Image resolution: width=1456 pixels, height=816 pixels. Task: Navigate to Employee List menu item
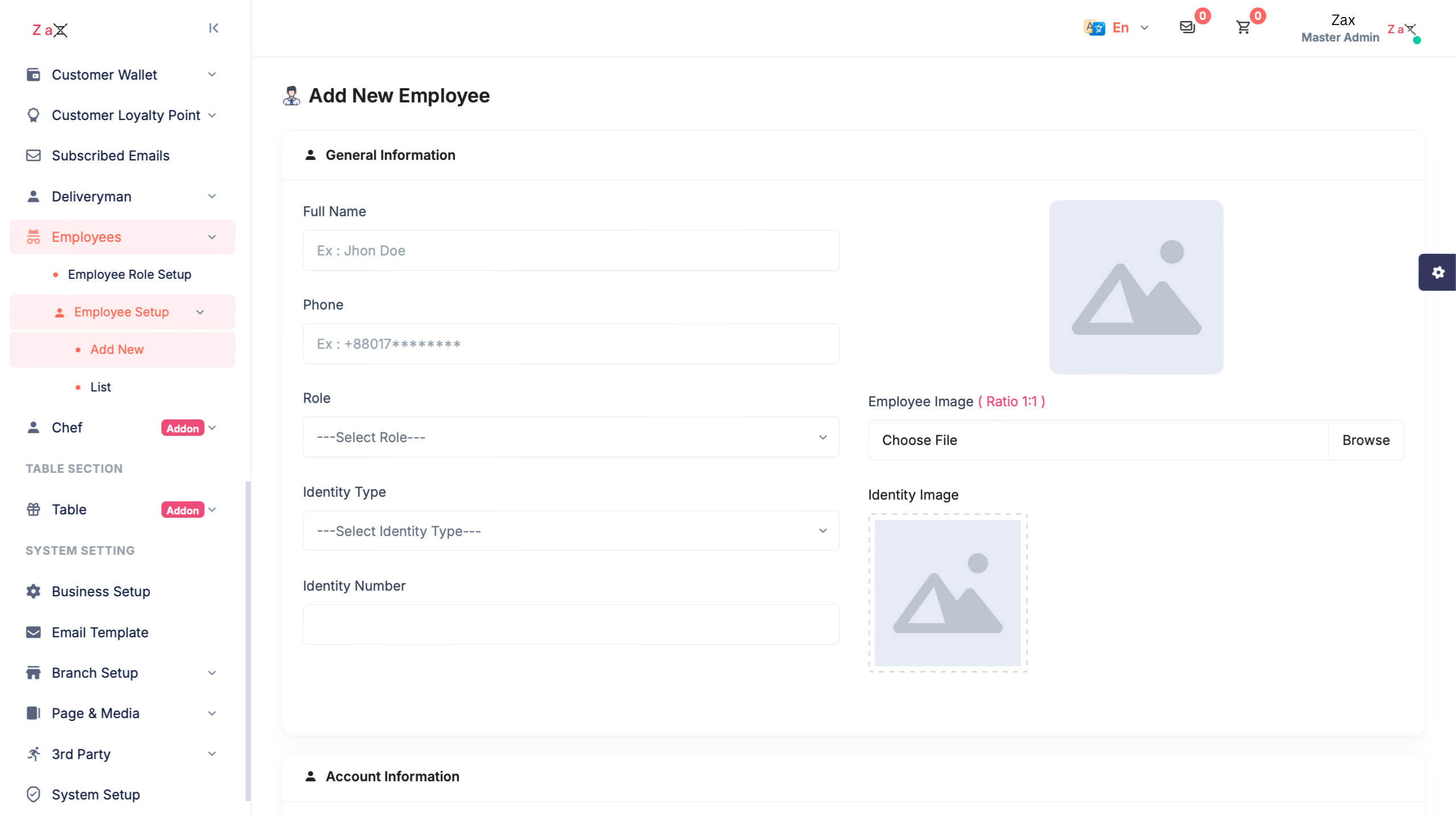pos(100,386)
